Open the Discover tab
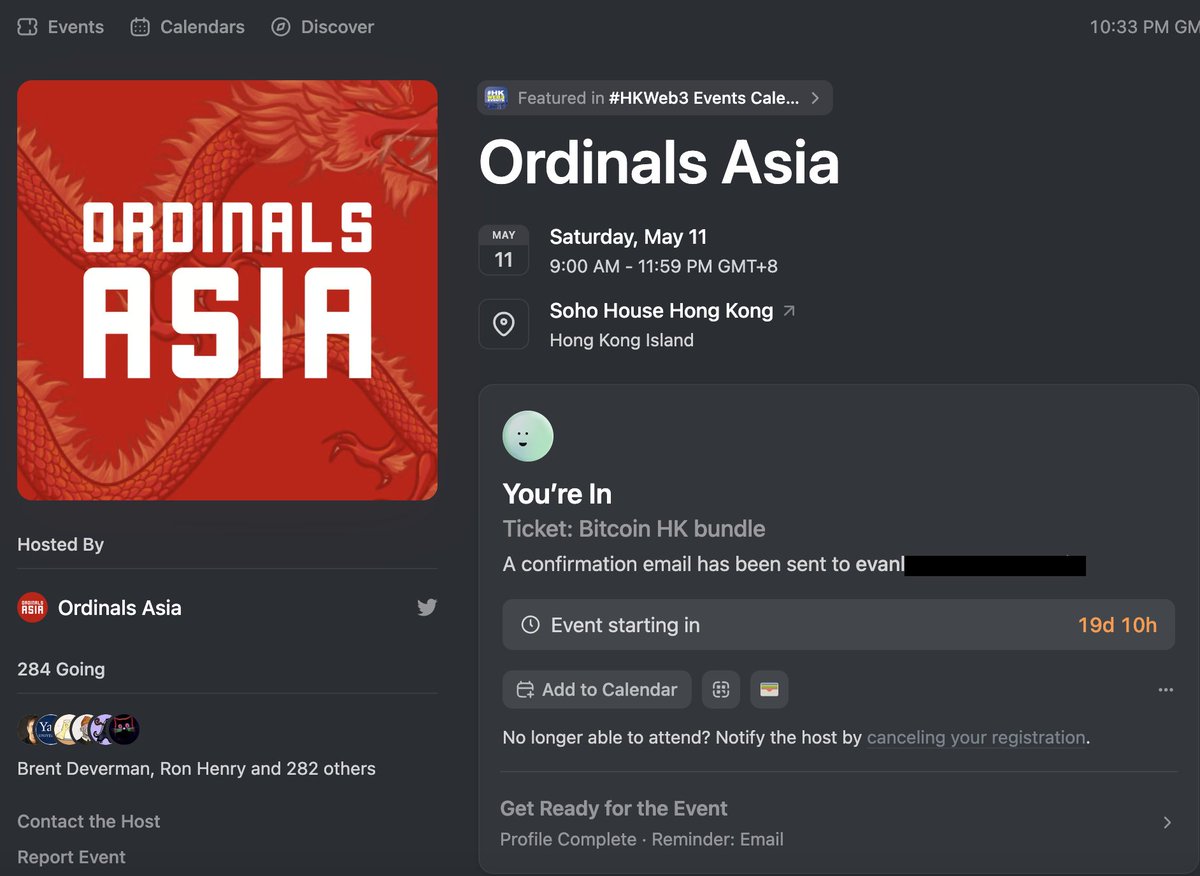Screen dimensions: 1200x876 (x=322, y=27)
